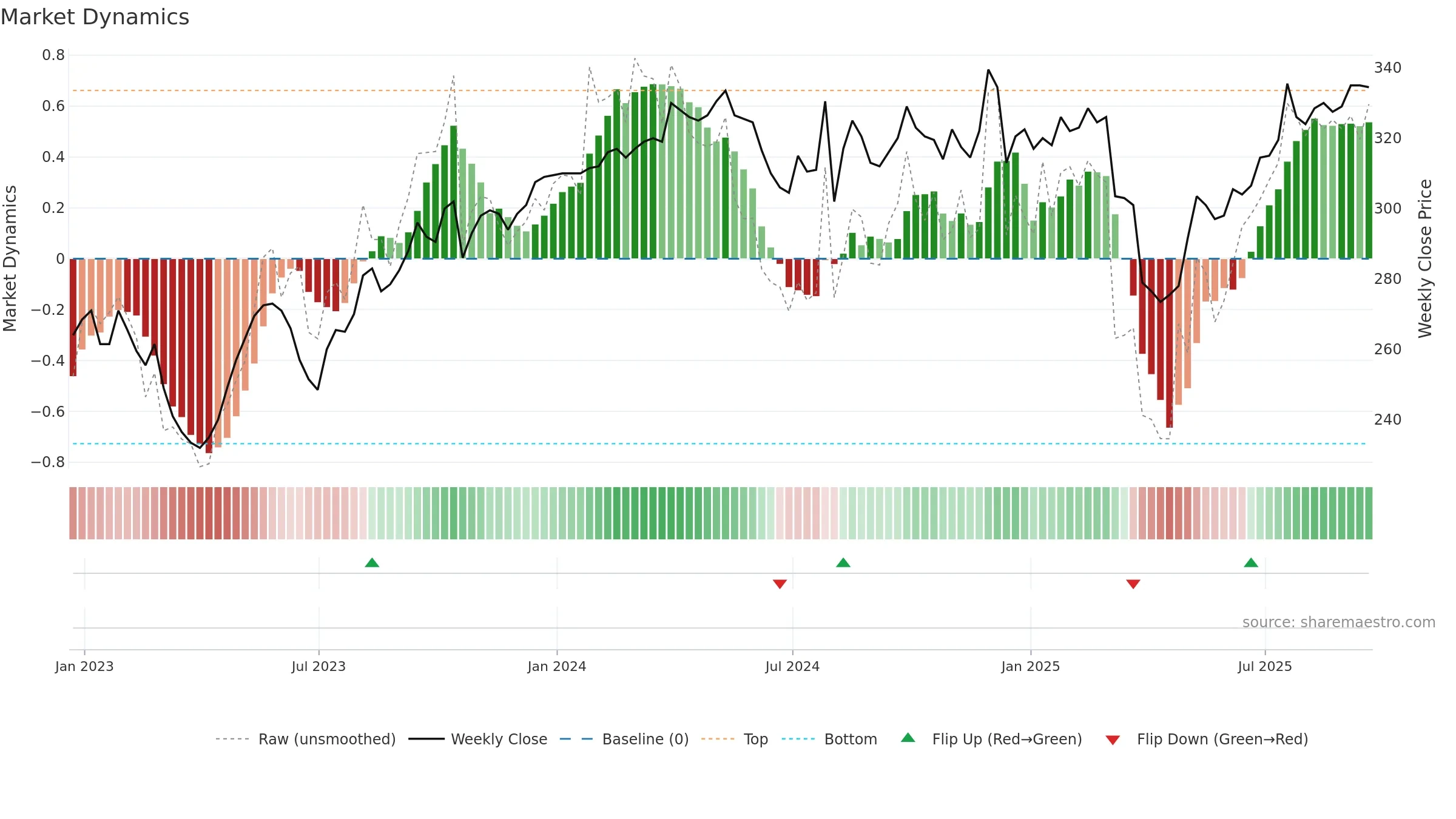Click the 300 price axis tick
Screen dimensions: 1456x819
[1388, 208]
